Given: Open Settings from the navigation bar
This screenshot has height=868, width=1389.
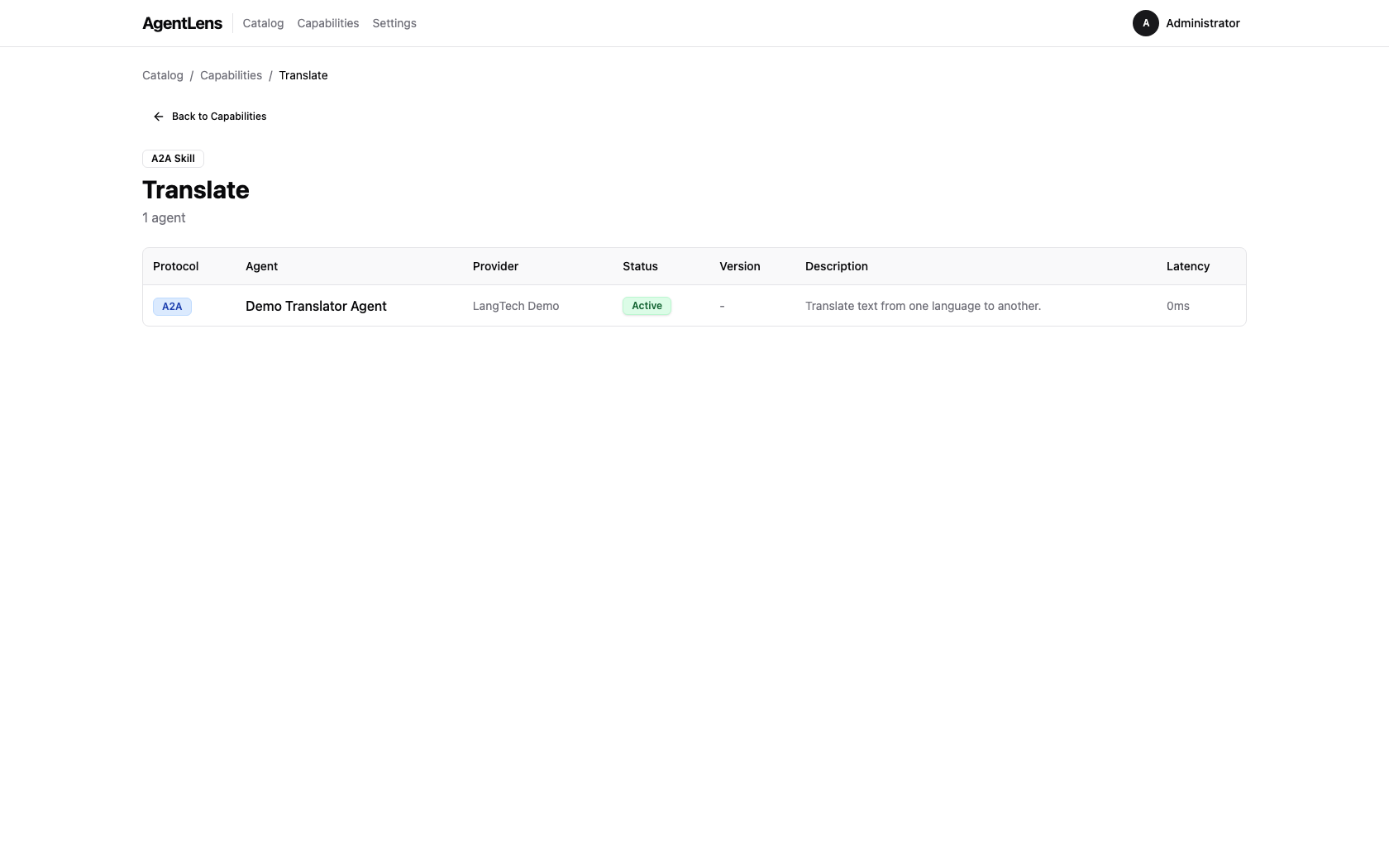Looking at the screenshot, I should 394,23.
